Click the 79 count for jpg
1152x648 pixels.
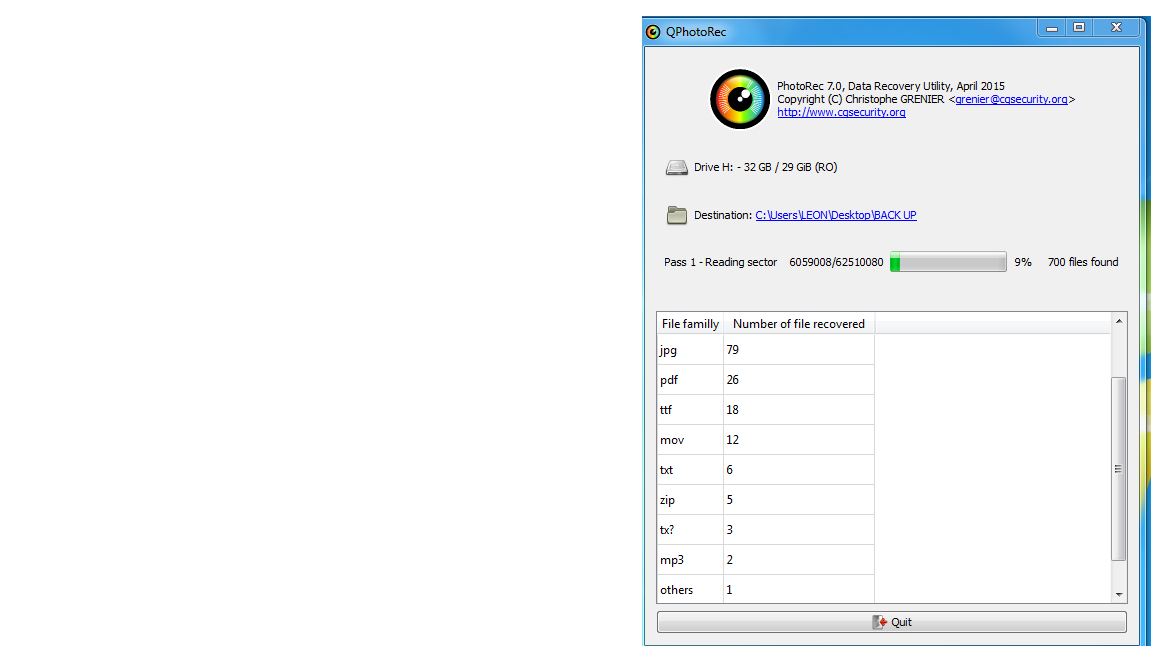click(x=732, y=350)
